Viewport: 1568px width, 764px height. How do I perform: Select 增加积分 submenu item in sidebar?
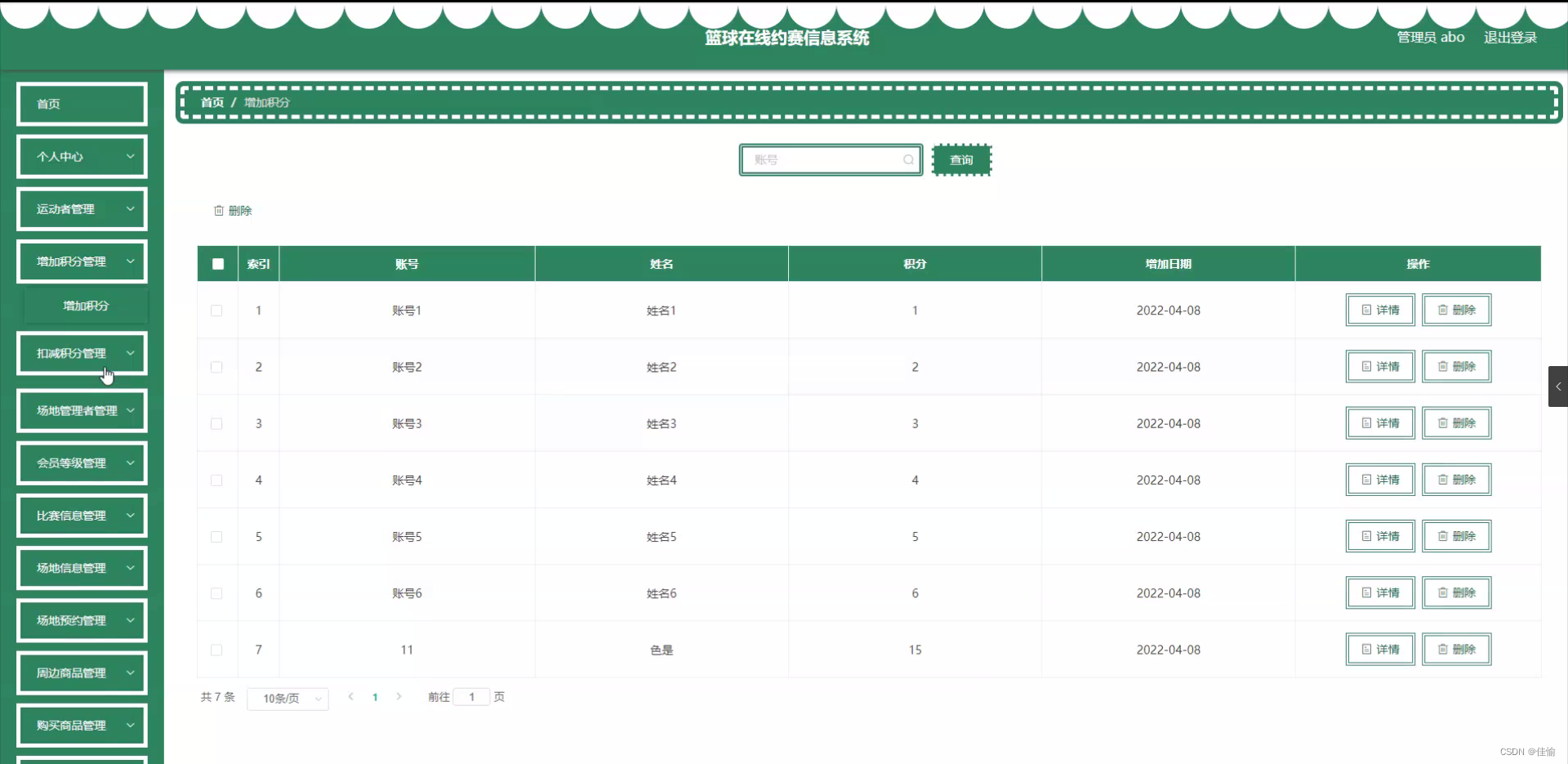point(86,305)
